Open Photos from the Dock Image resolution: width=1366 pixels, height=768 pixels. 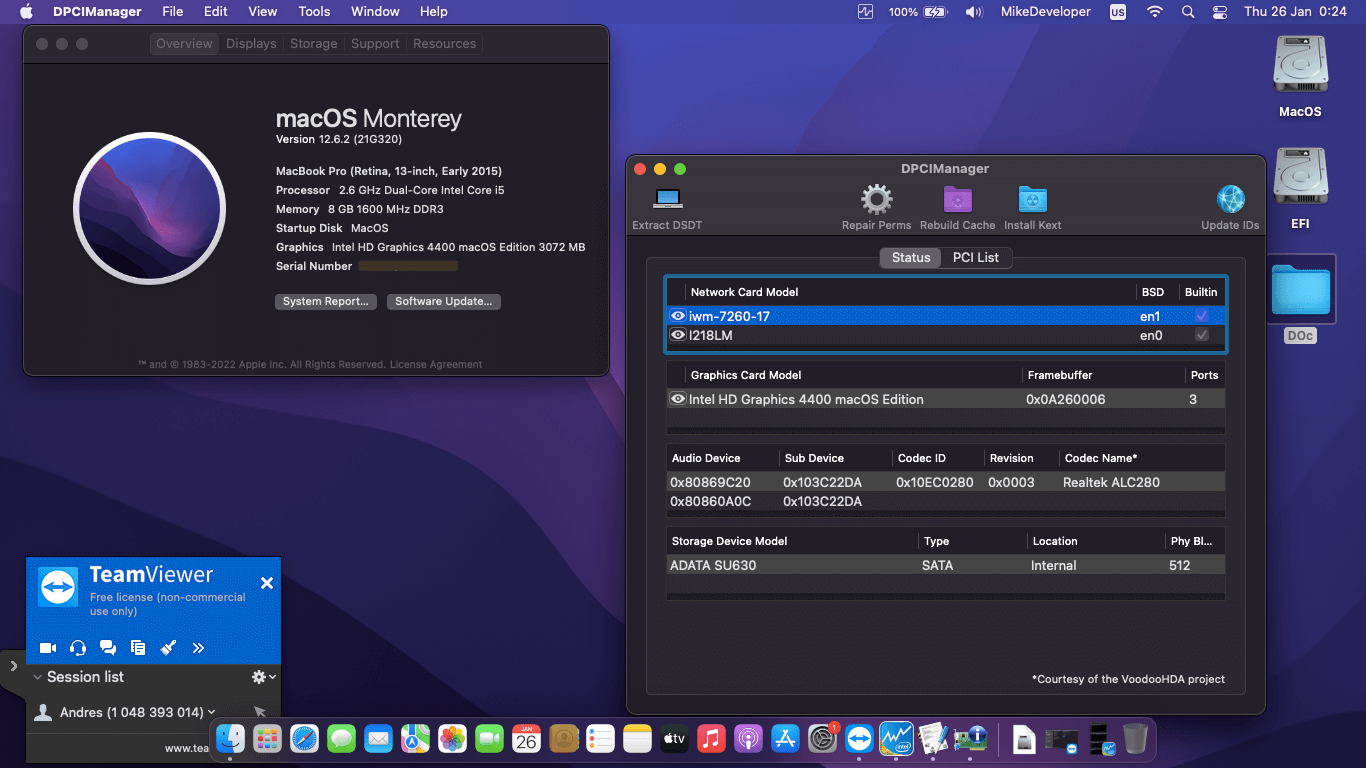452,739
